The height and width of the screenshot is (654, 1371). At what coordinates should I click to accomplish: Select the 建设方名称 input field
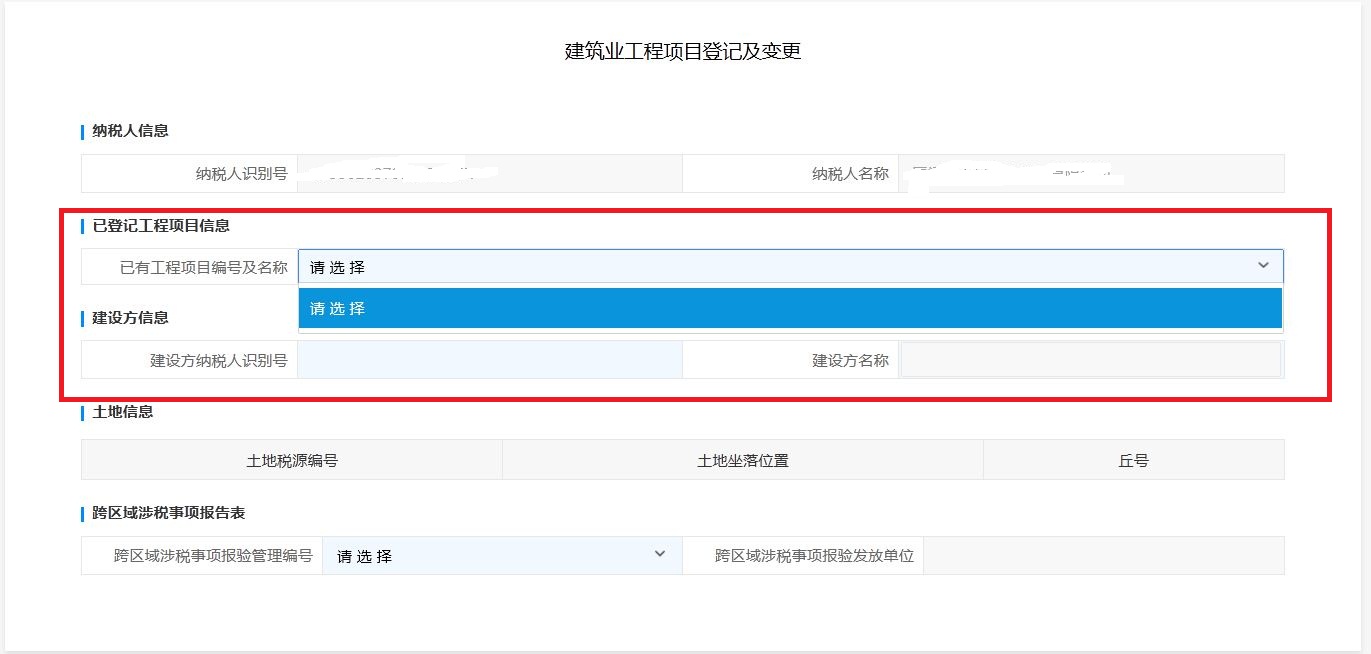pos(1090,359)
